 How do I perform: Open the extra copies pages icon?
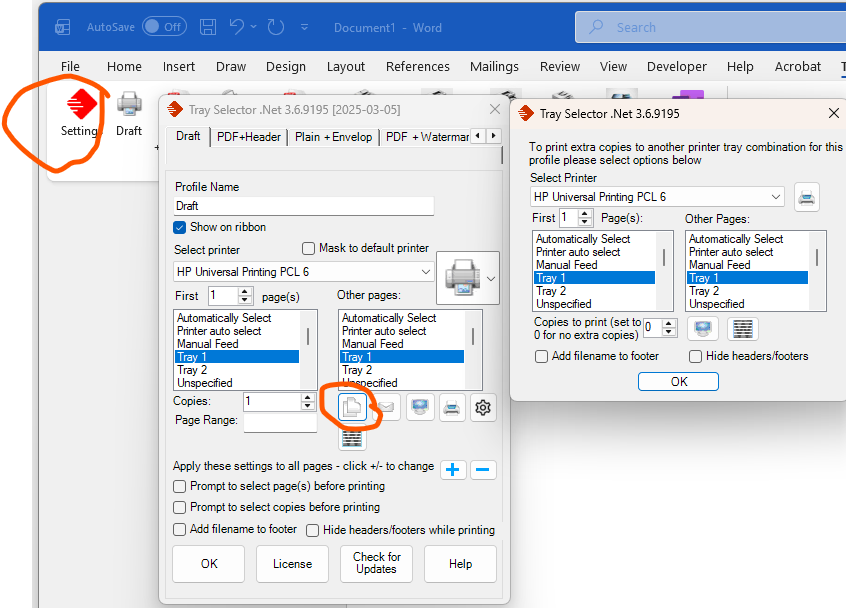coord(352,407)
